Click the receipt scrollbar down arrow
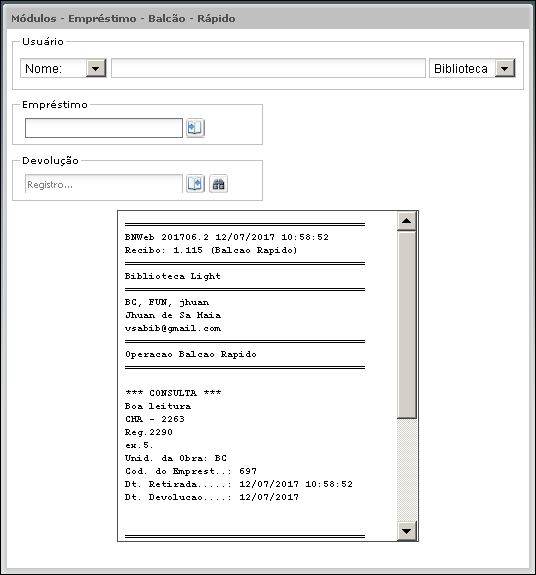This screenshot has width=536, height=575. tap(407, 531)
